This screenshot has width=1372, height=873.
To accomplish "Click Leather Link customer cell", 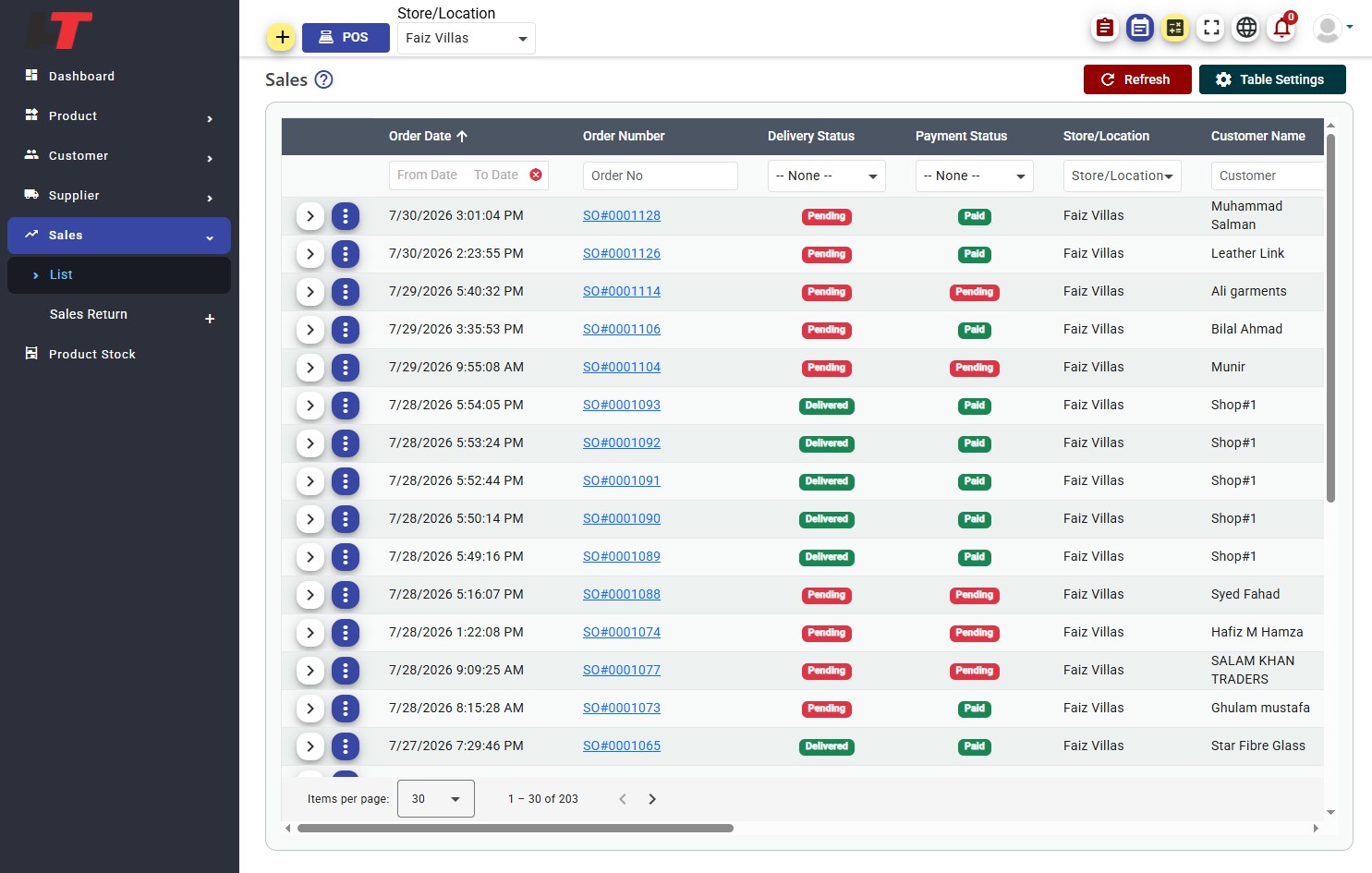I will [x=1247, y=253].
